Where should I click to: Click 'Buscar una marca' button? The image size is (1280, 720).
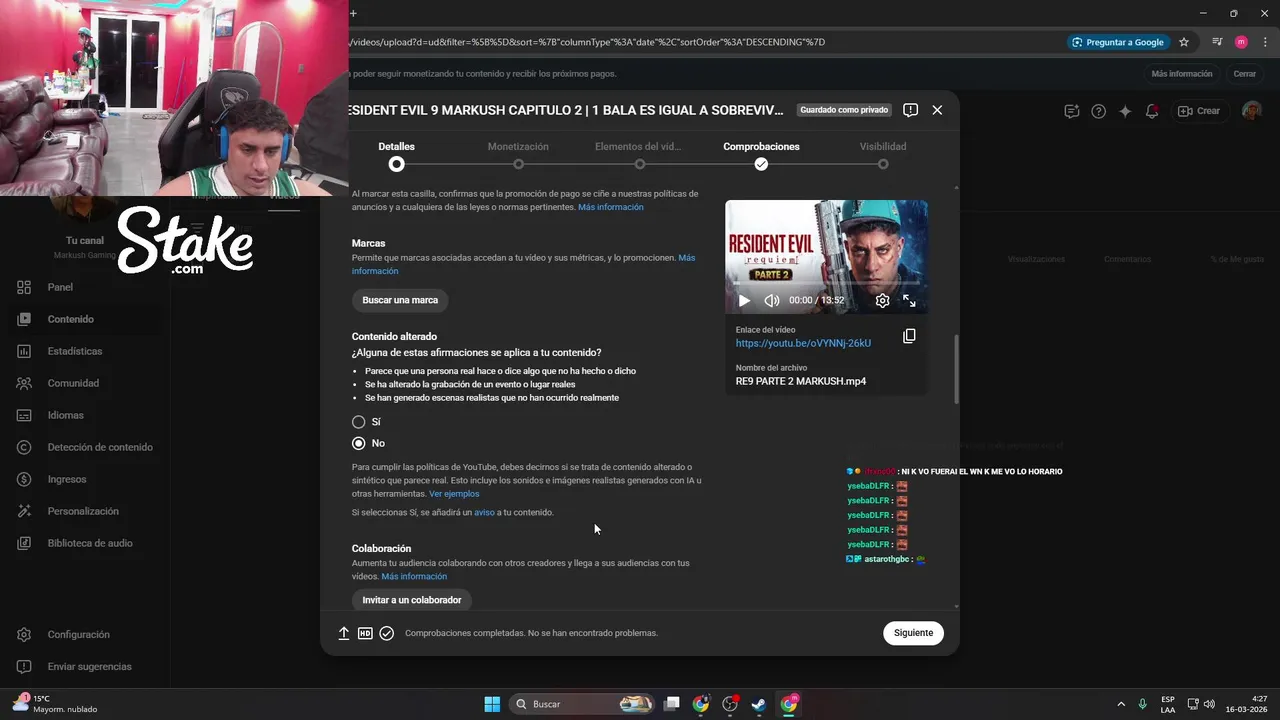pos(400,300)
